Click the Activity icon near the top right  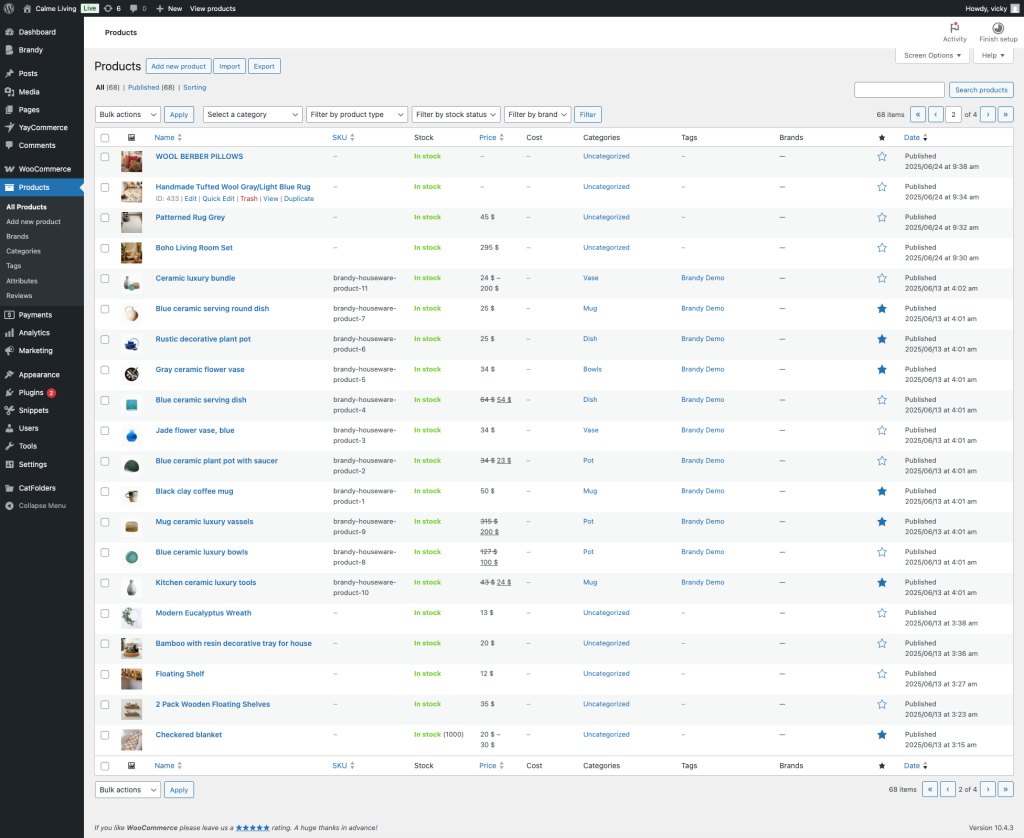[955, 31]
